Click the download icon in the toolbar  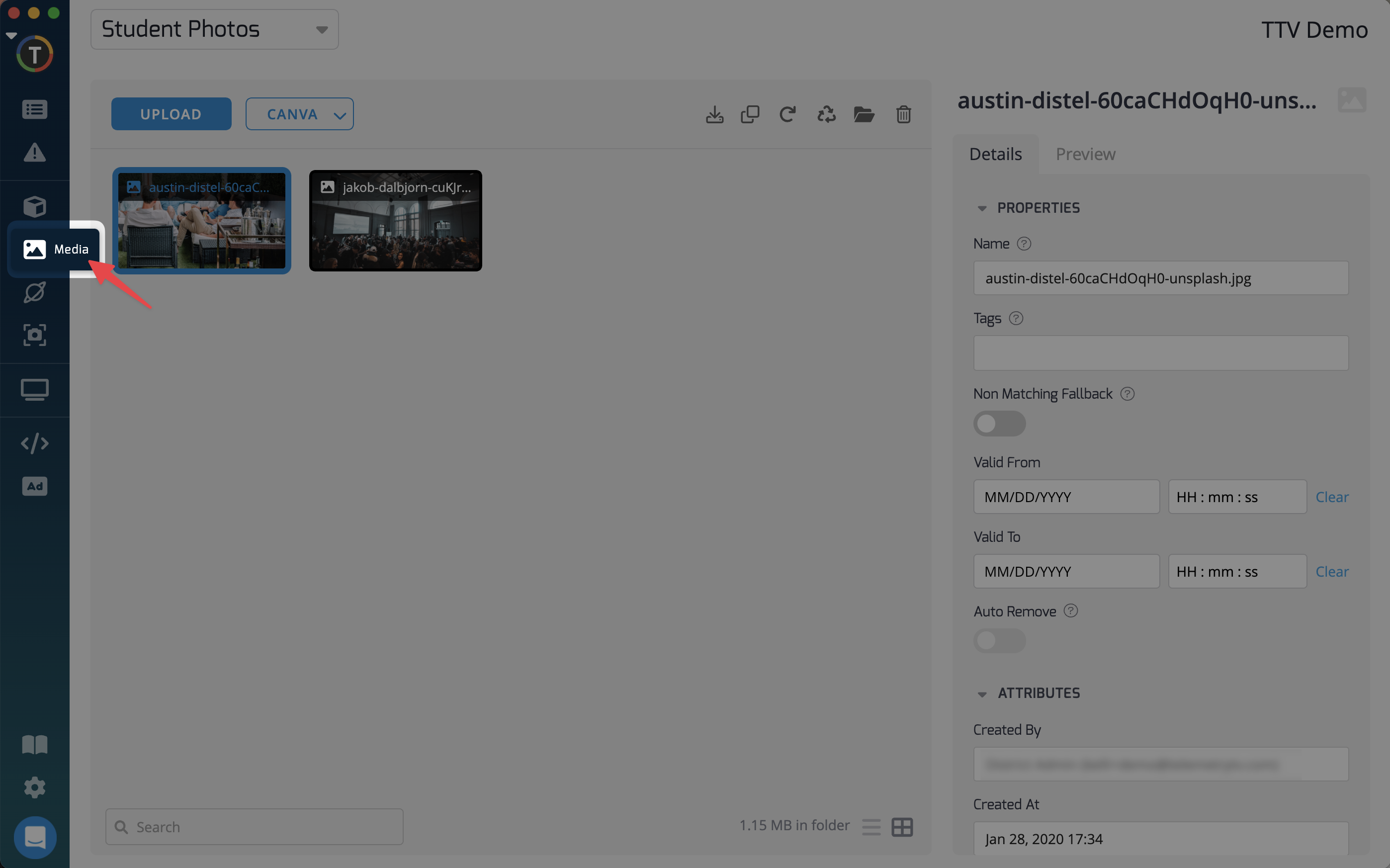[x=714, y=114]
